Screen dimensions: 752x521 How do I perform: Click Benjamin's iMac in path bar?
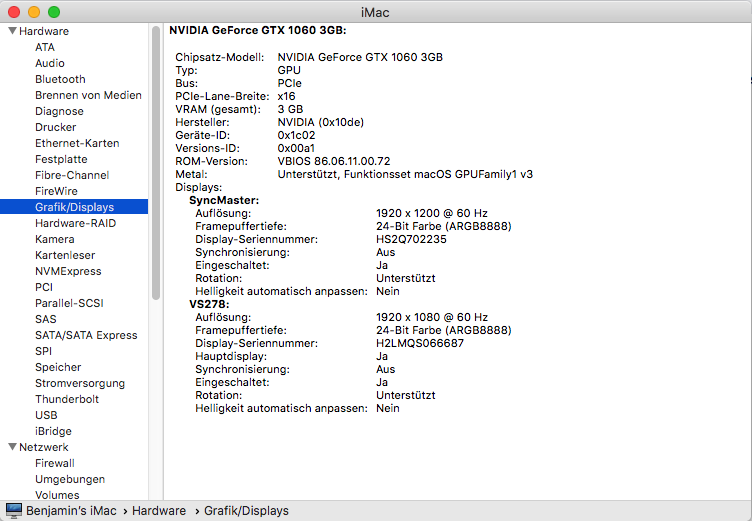coord(71,510)
